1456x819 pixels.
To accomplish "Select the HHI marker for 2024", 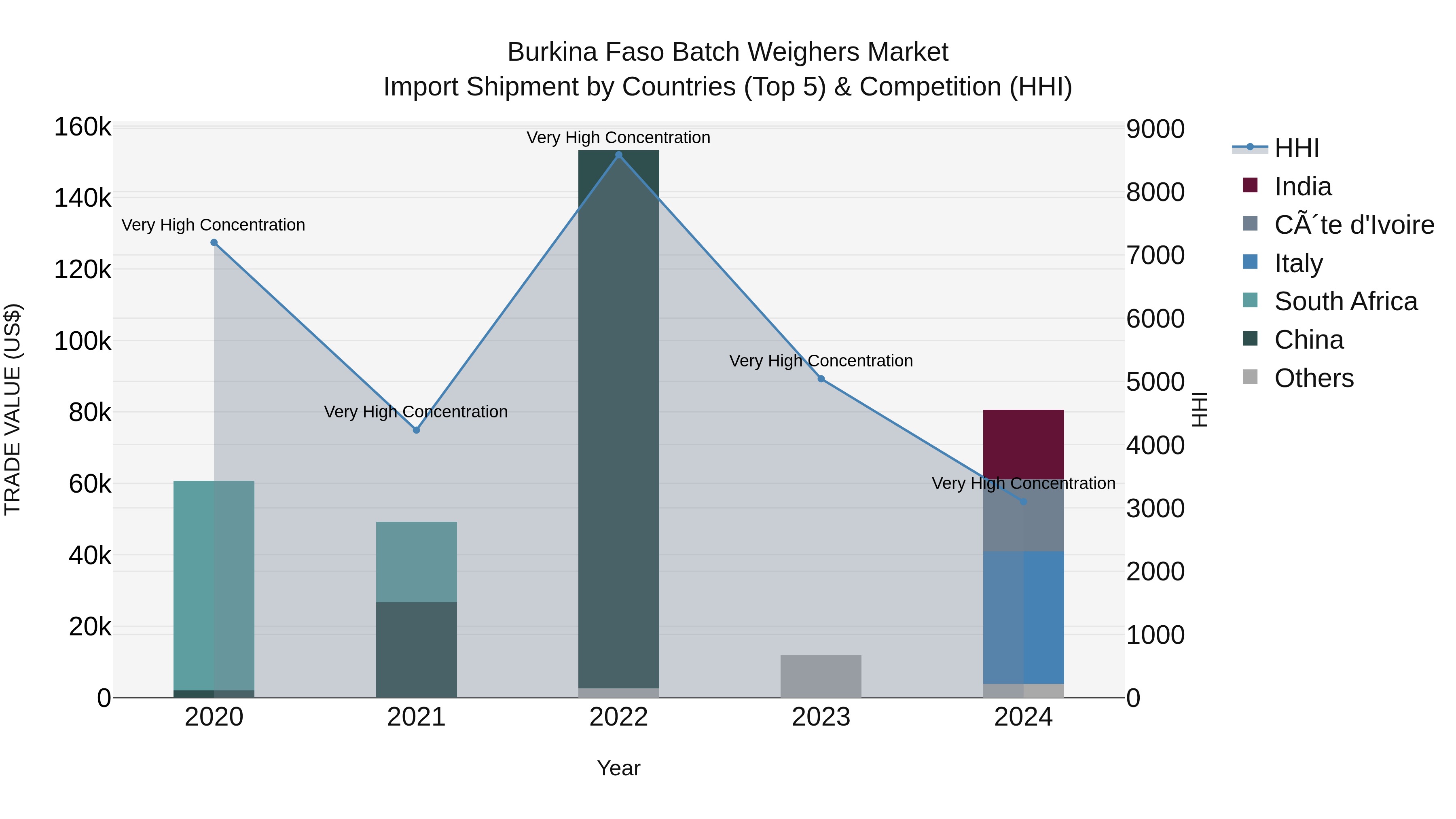I will point(1024,502).
